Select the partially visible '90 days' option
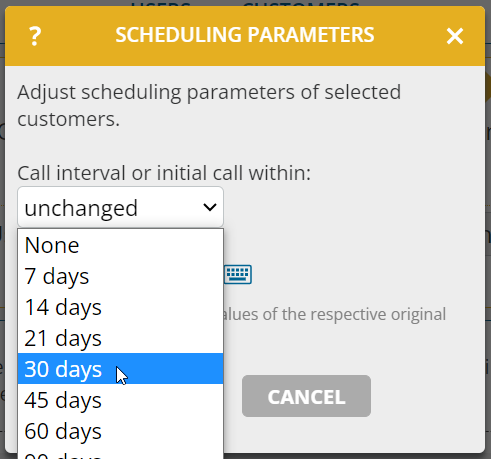 tap(120, 454)
